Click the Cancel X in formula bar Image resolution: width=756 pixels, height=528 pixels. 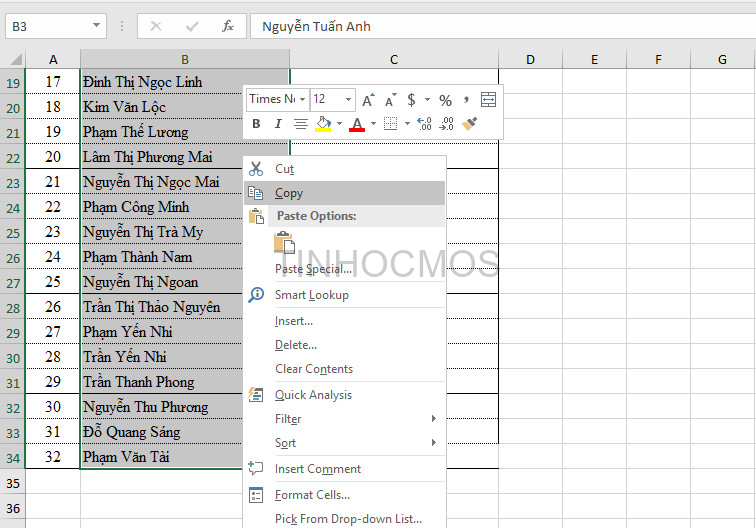156,26
